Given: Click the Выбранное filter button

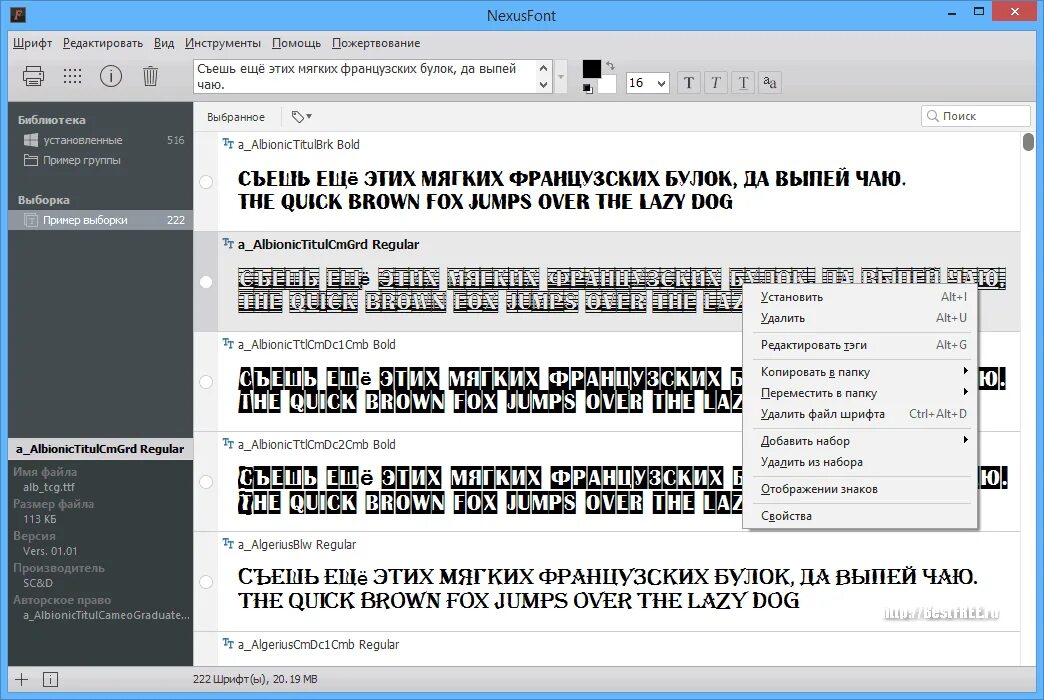Looking at the screenshot, I should click(236, 117).
